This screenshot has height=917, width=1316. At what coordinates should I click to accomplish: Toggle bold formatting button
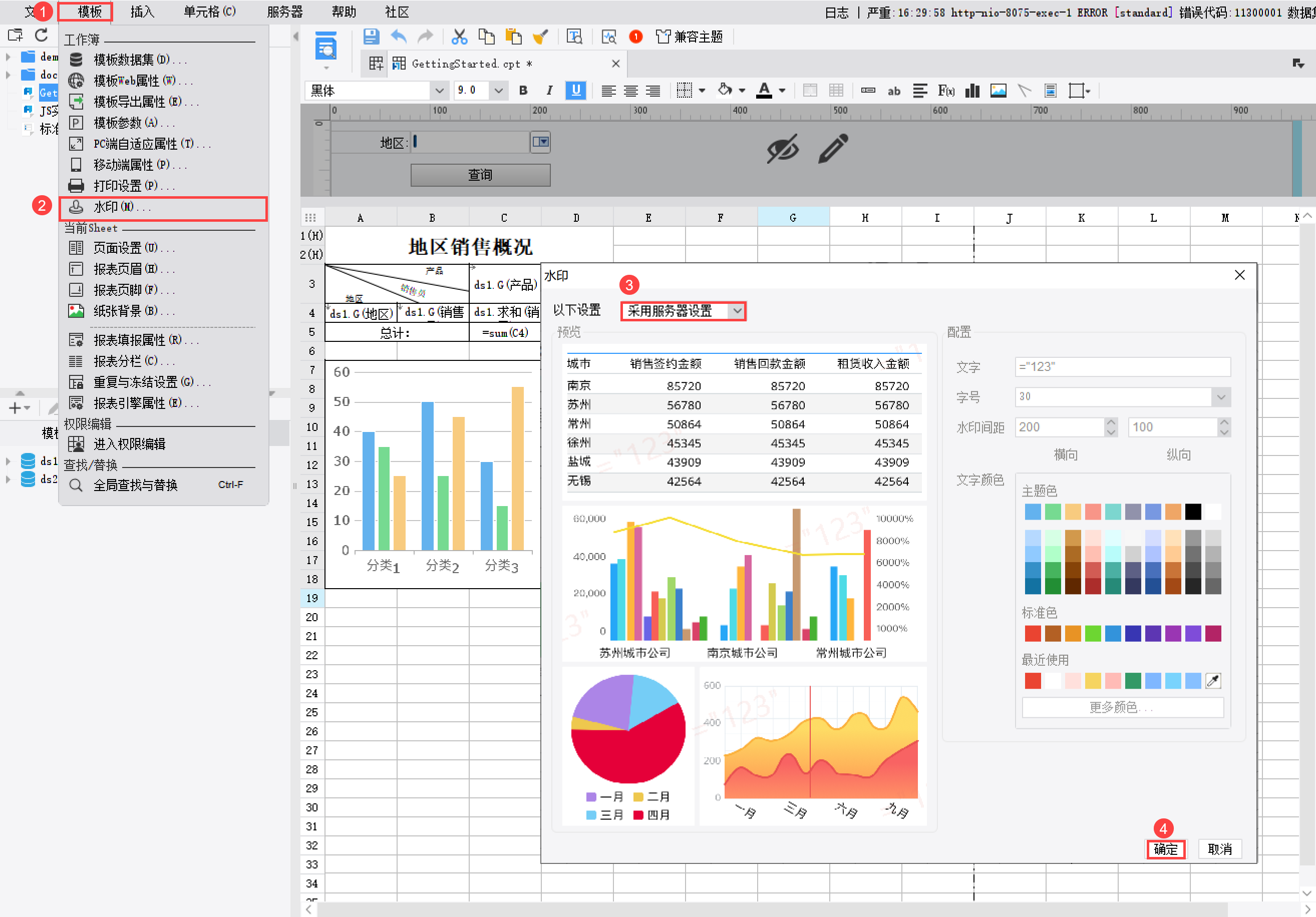pos(523,91)
